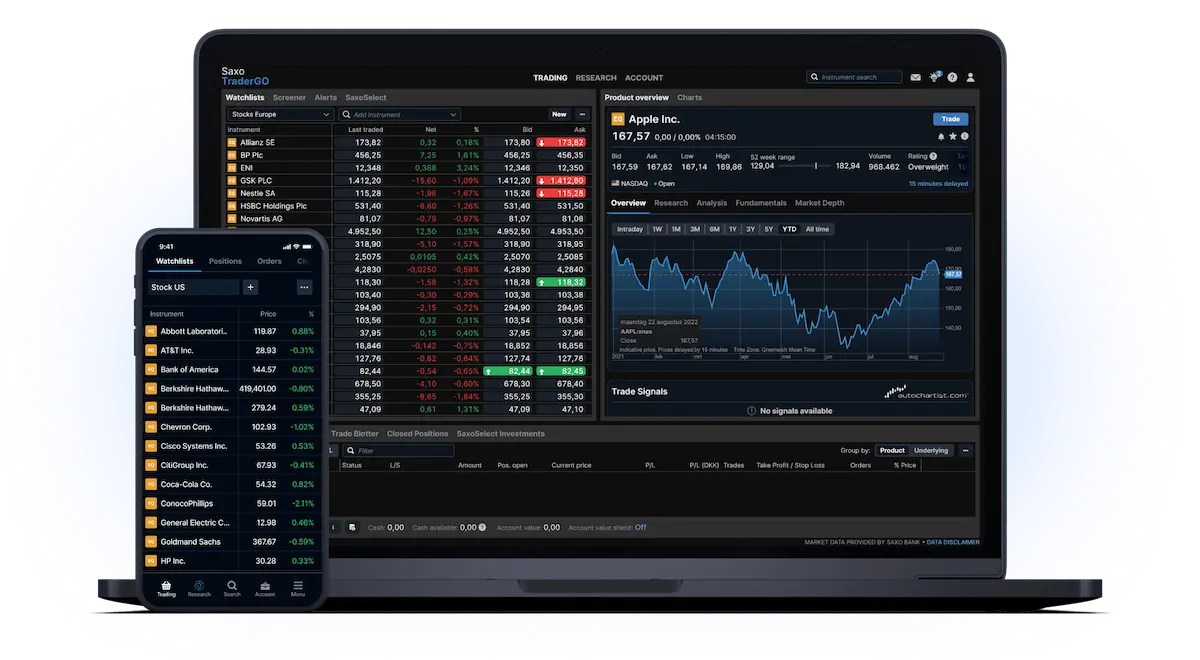Image resolution: width=1200 pixels, height=660 pixels.
Task: Select Underlying grouping option
Action: pos(931,451)
